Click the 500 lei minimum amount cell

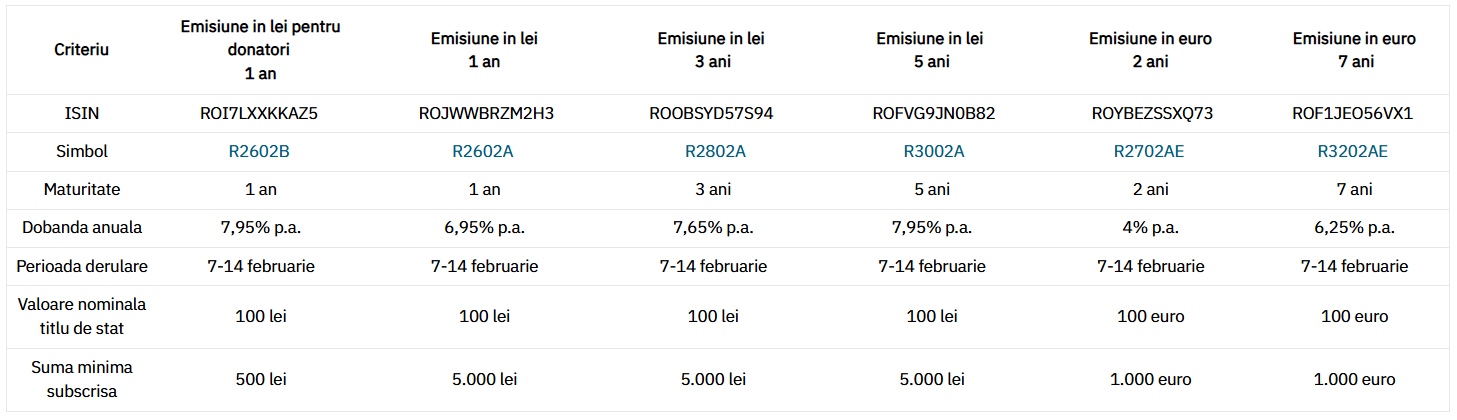(x=259, y=380)
